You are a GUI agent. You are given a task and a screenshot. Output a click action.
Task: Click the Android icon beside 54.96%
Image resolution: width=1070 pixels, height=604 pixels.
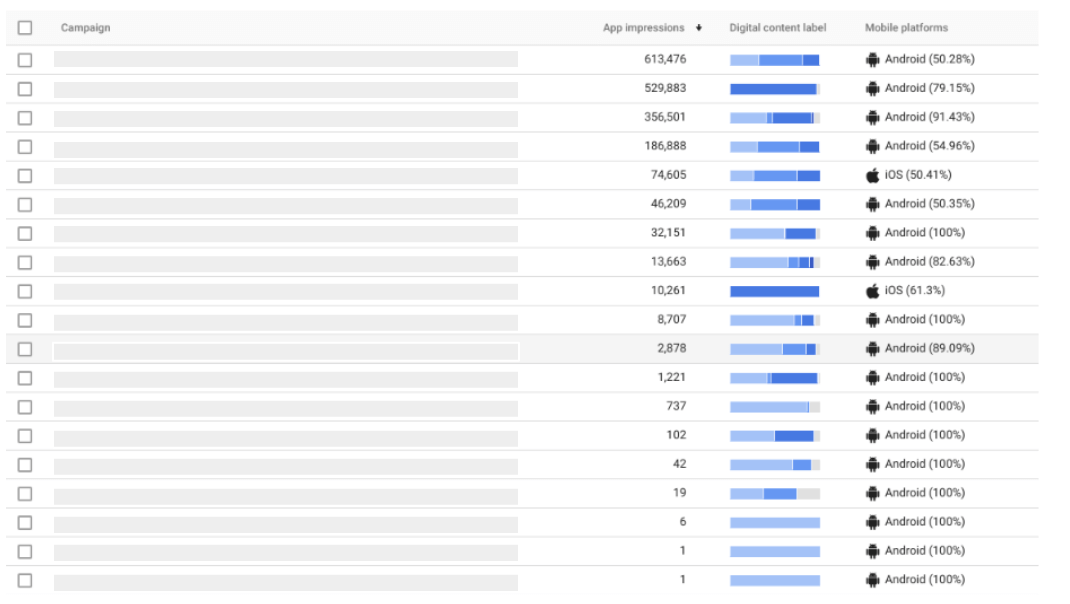pyautogui.click(x=872, y=146)
